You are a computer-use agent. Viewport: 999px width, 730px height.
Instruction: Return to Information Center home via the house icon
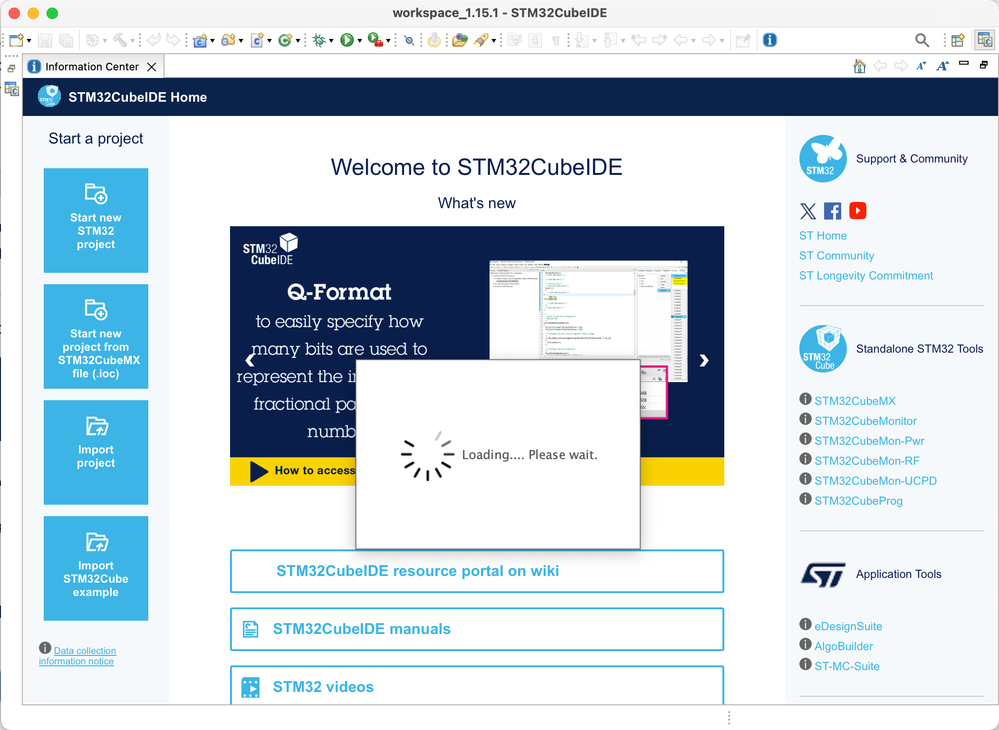coord(859,66)
